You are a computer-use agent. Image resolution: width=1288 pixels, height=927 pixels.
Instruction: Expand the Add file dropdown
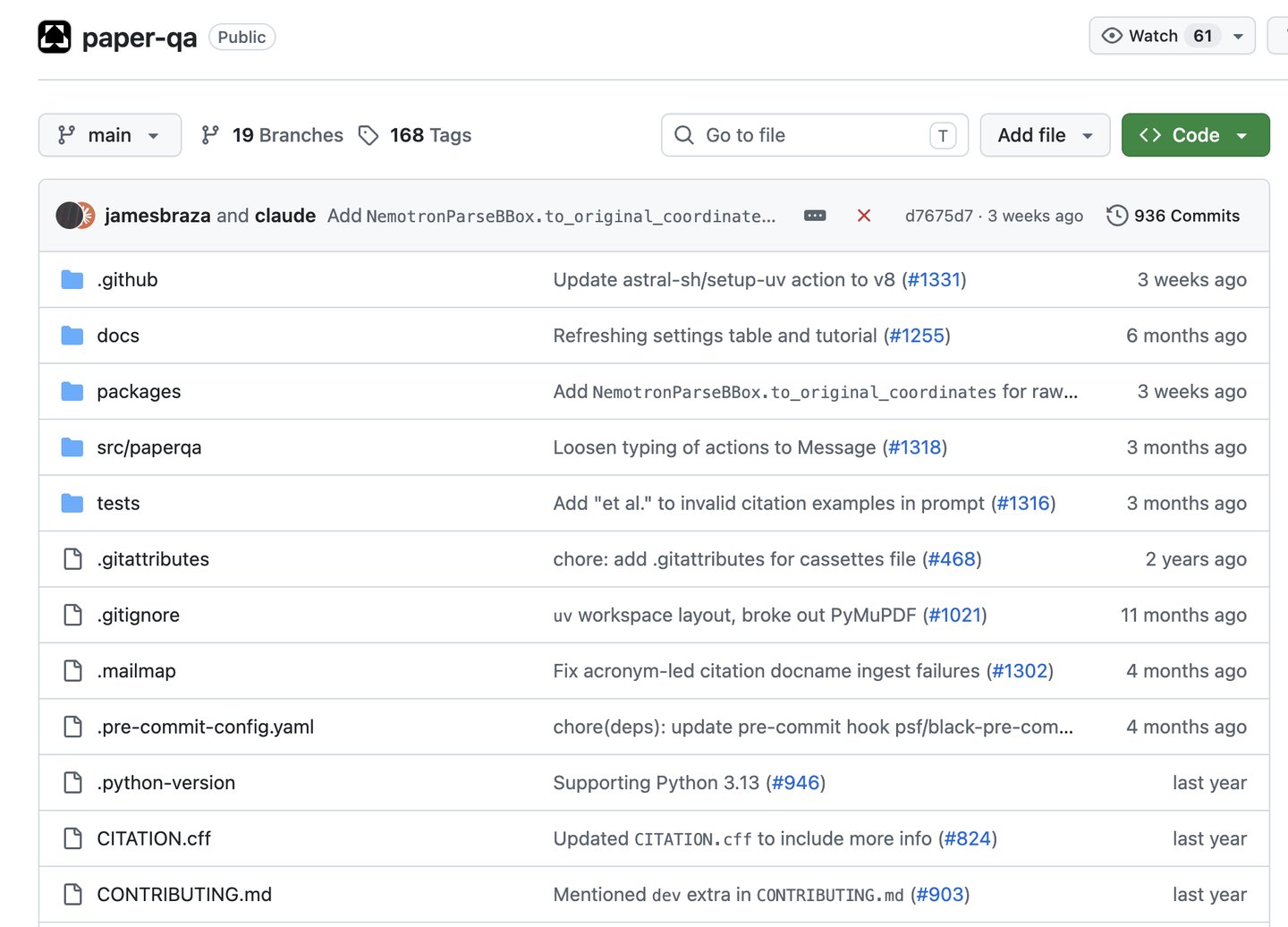click(1045, 135)
